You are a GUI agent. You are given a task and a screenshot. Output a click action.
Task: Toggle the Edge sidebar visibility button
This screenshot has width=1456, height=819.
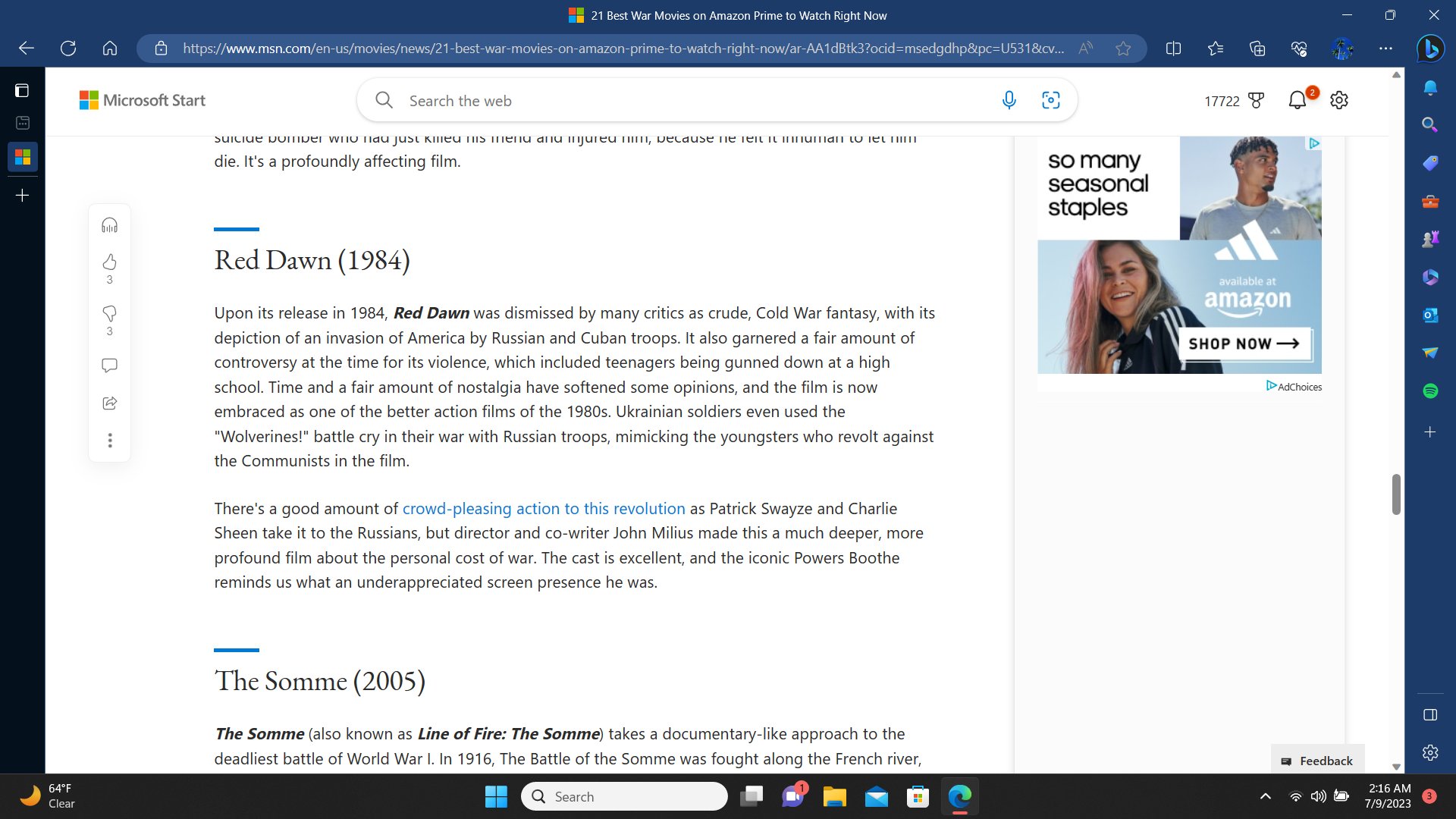point(1430,715)
